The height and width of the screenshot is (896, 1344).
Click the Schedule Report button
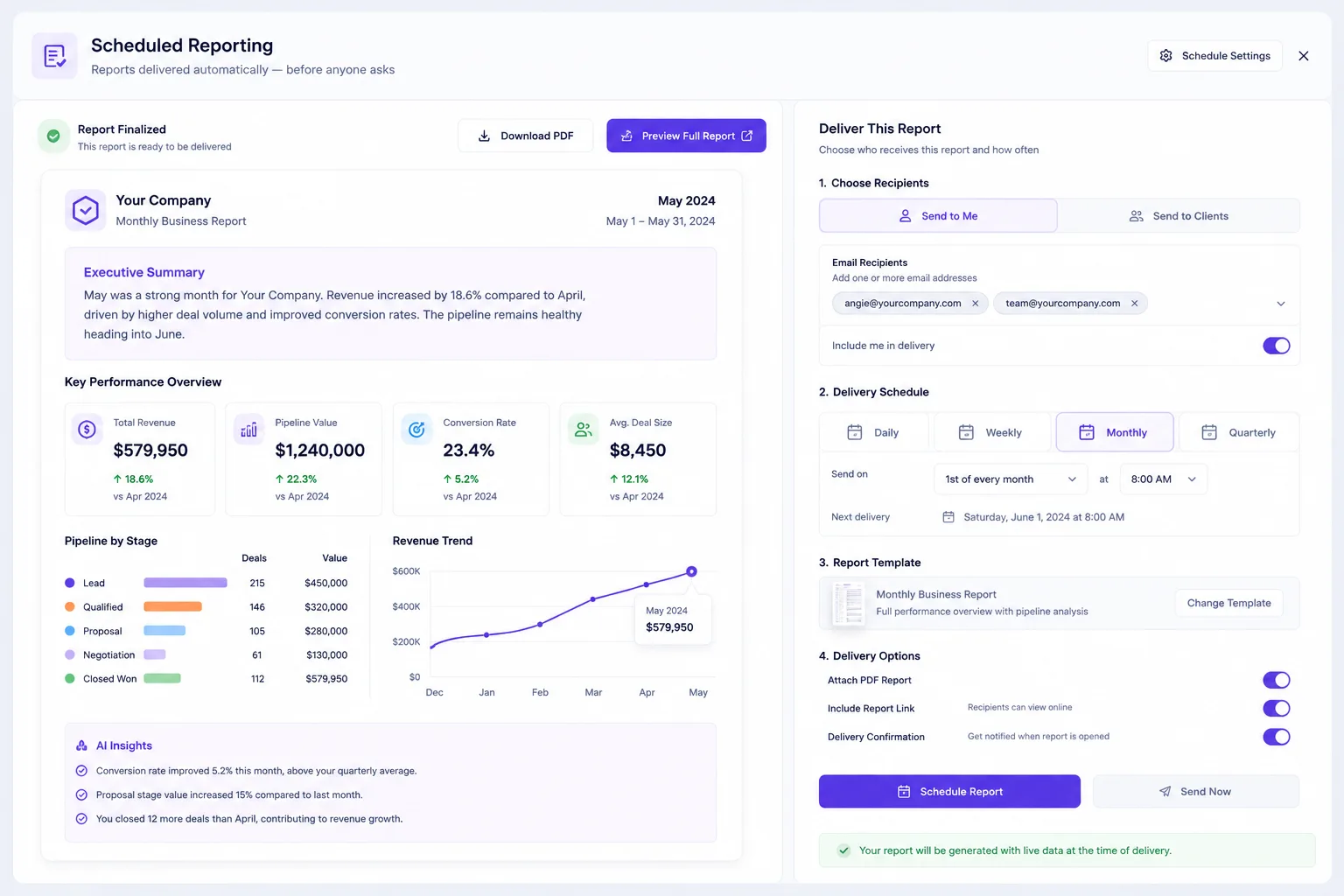[x=949, y=791]
